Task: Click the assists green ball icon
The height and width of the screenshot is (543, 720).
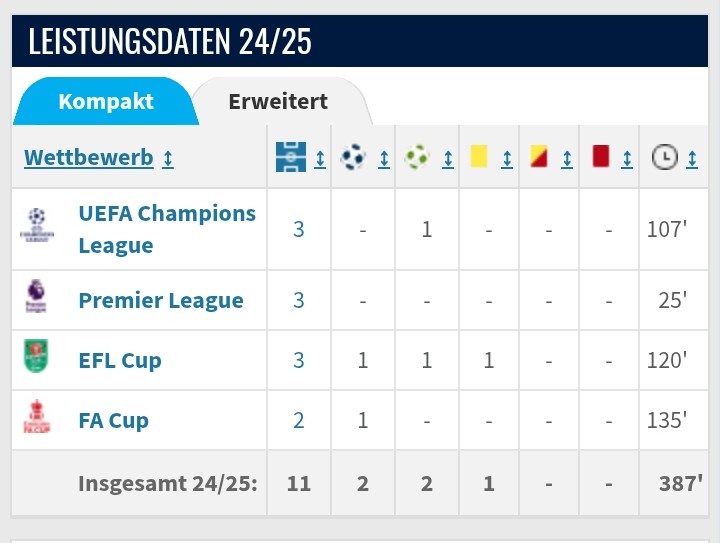Action: point(417,157)
